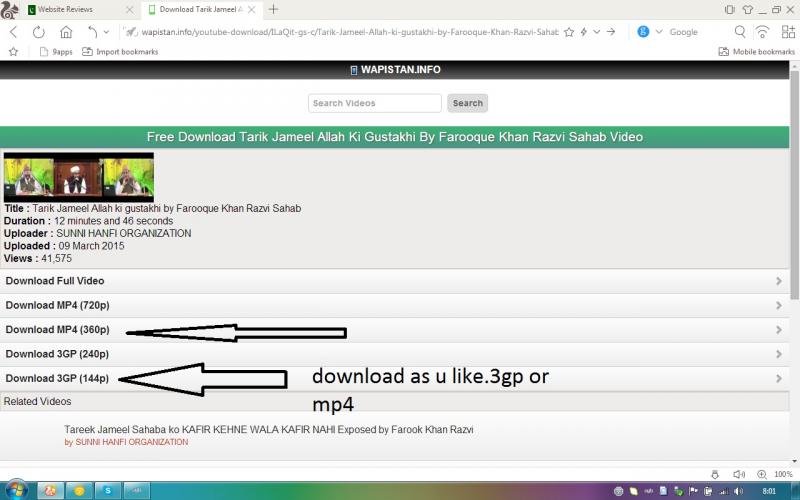Open the browser home page icon
The width and height of the screenshot is (800, 500).
(66, 32)
